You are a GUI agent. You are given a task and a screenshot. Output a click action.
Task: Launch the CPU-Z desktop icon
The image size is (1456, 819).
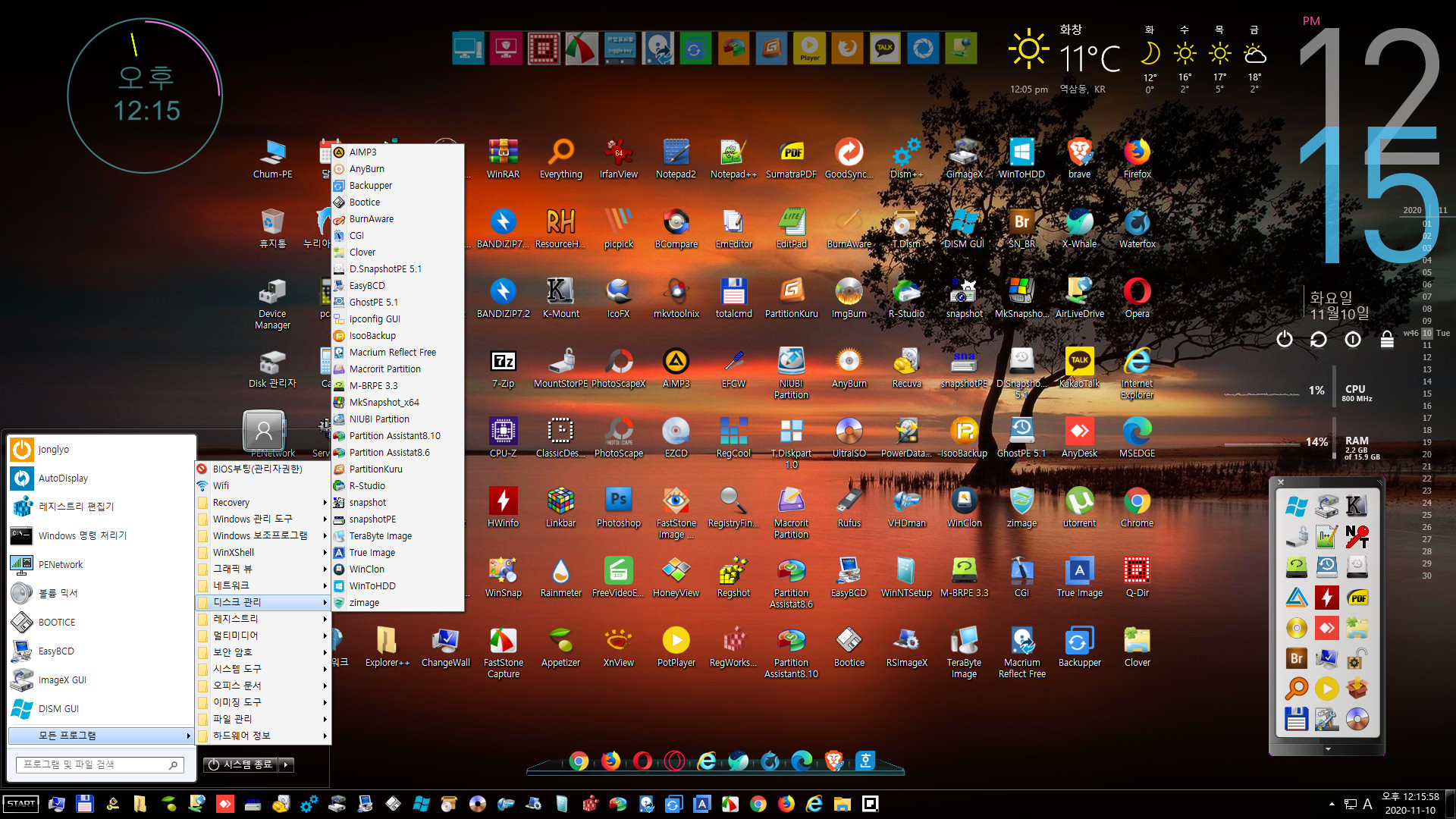(503, 438)
